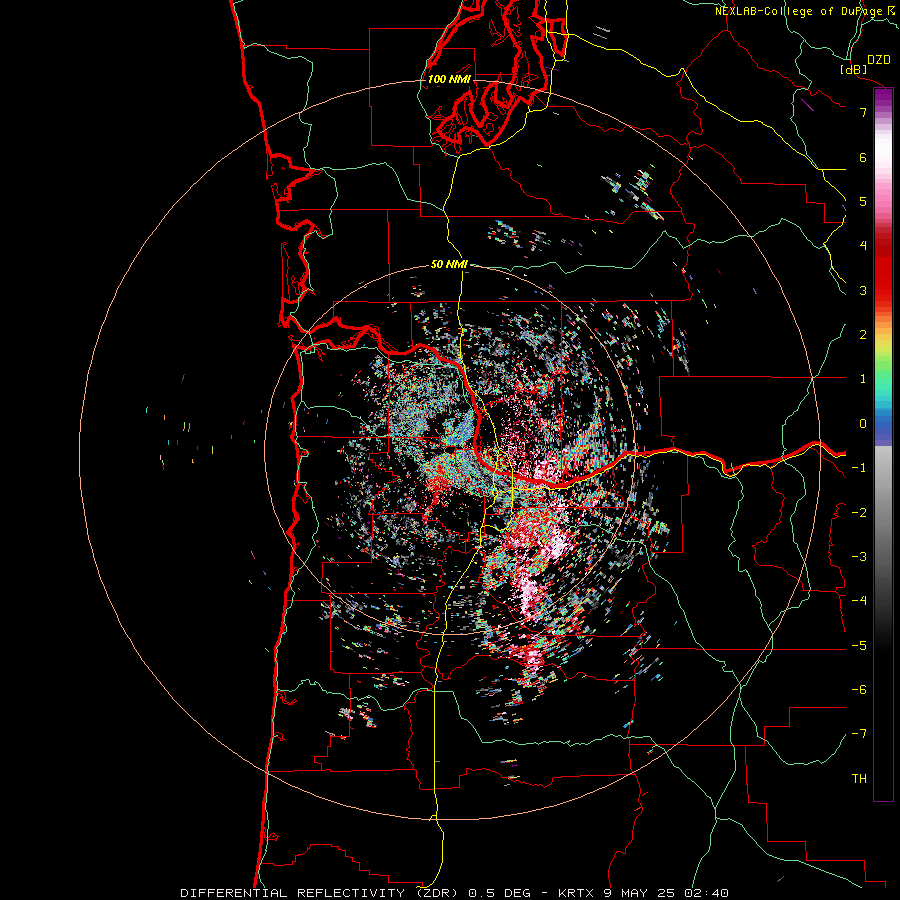Click the -4 dB tick label on the color scale
Screen dimensions: 900x900
point(859,601)
